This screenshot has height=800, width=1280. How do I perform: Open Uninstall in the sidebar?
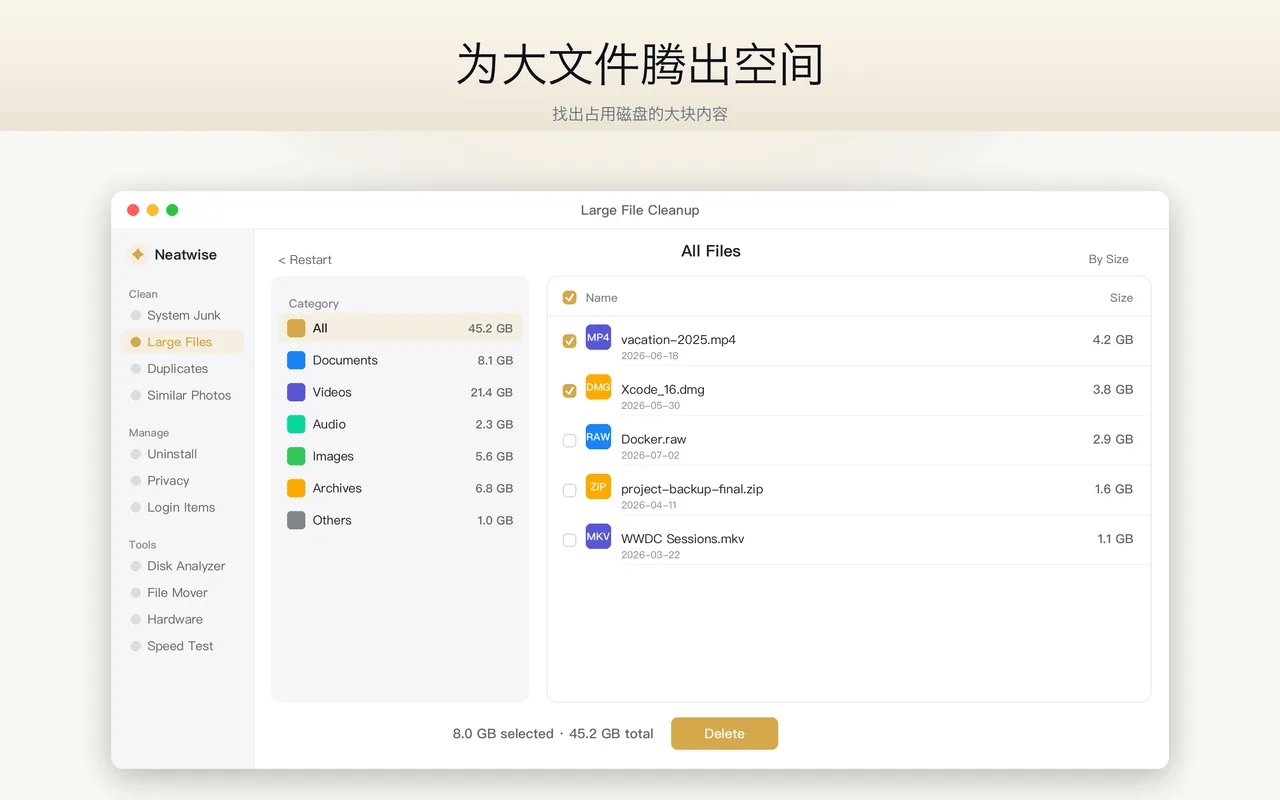[182, 454]
